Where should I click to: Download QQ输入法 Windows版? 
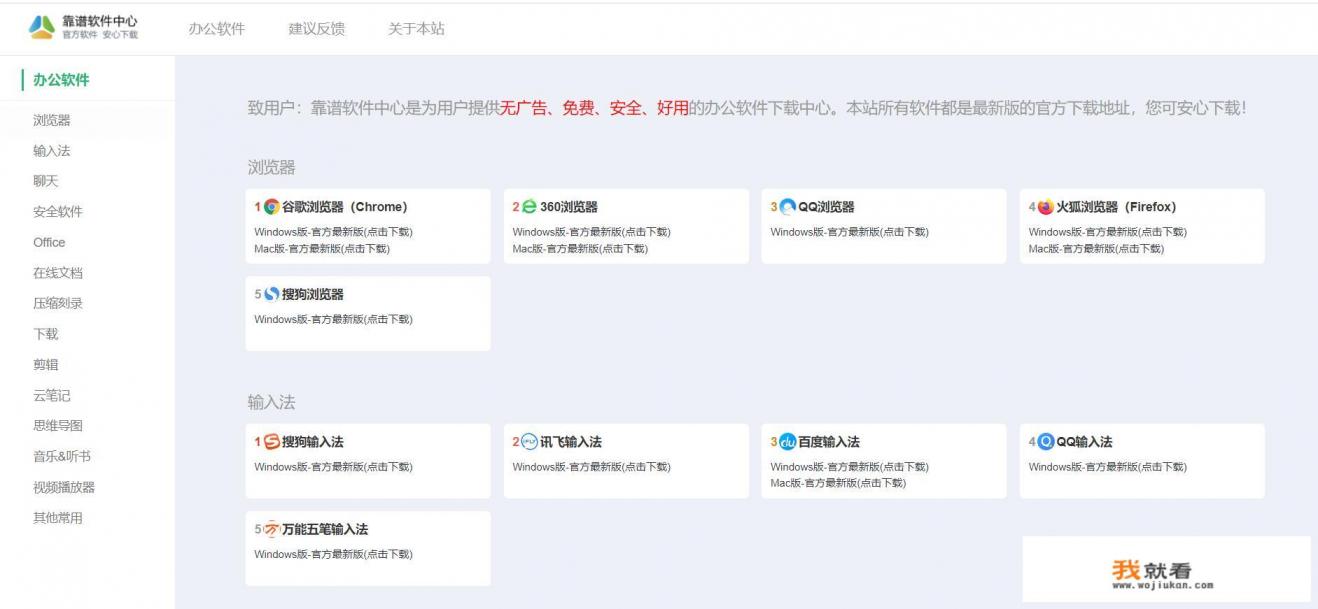(x=1108, y=467)
